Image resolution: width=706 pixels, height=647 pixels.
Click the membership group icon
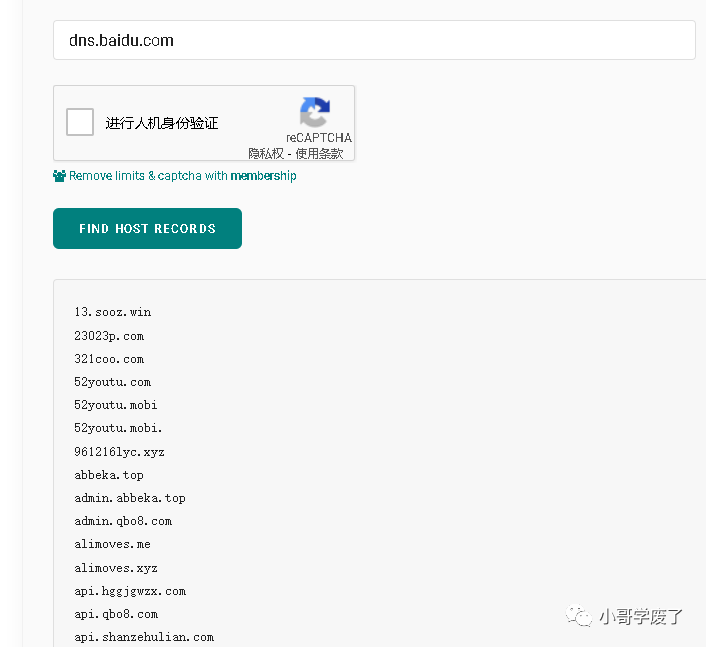(59, 176)
